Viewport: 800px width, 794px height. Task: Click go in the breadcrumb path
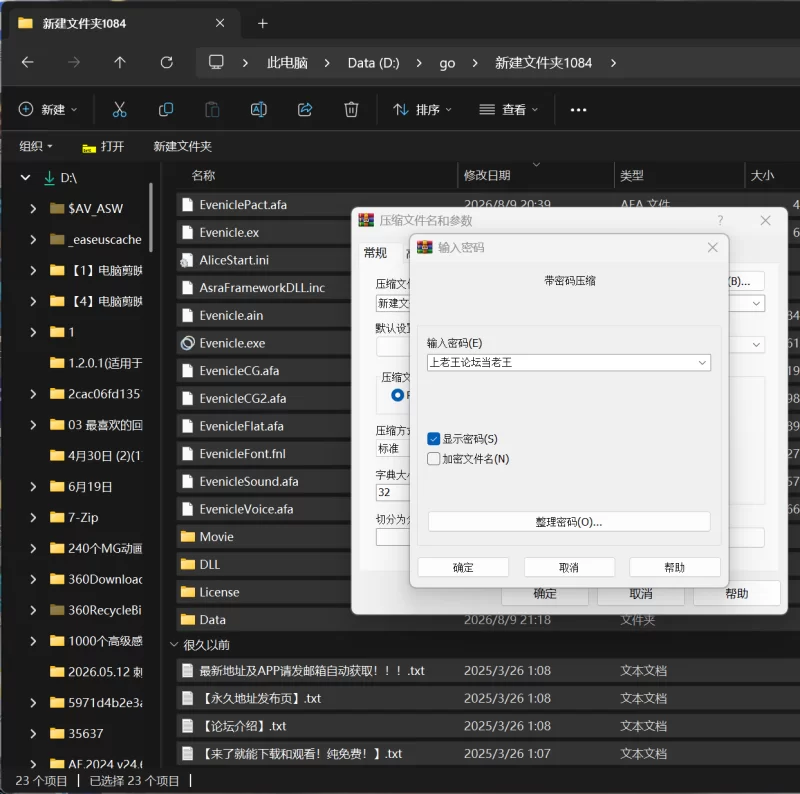click(447, 63)
